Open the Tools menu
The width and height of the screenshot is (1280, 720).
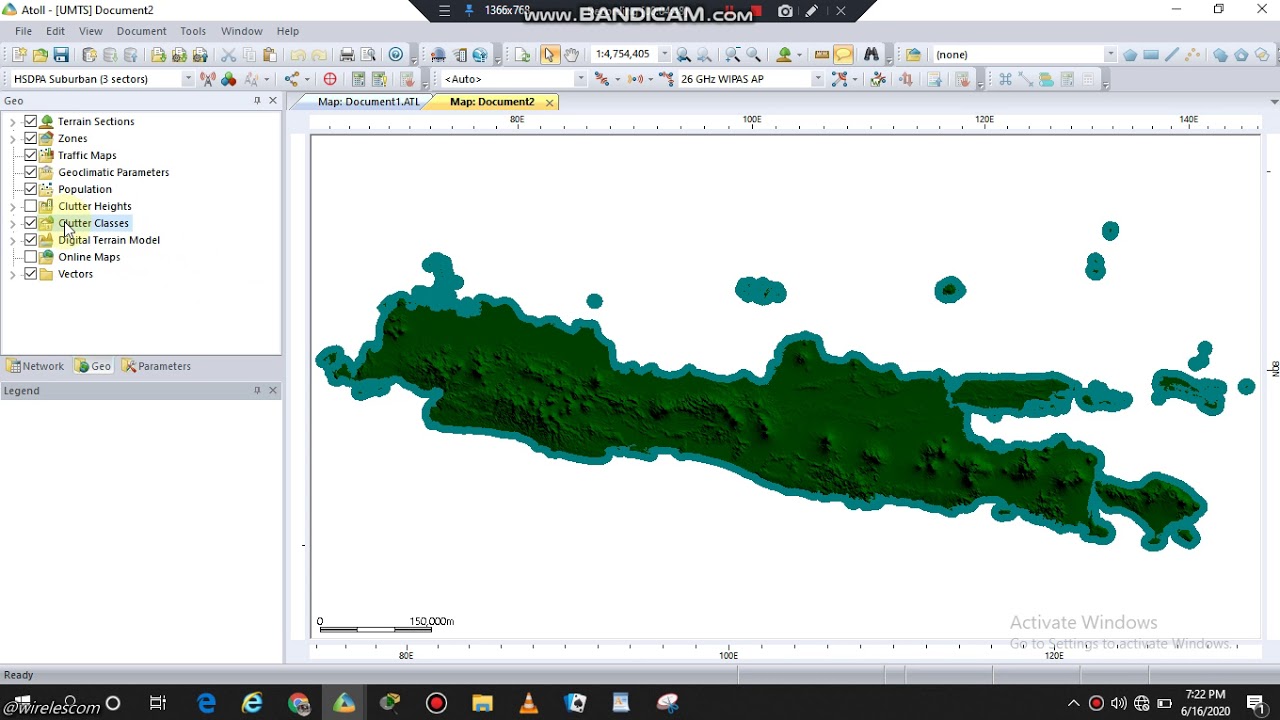pyautogui.click(x=193, y=31)
